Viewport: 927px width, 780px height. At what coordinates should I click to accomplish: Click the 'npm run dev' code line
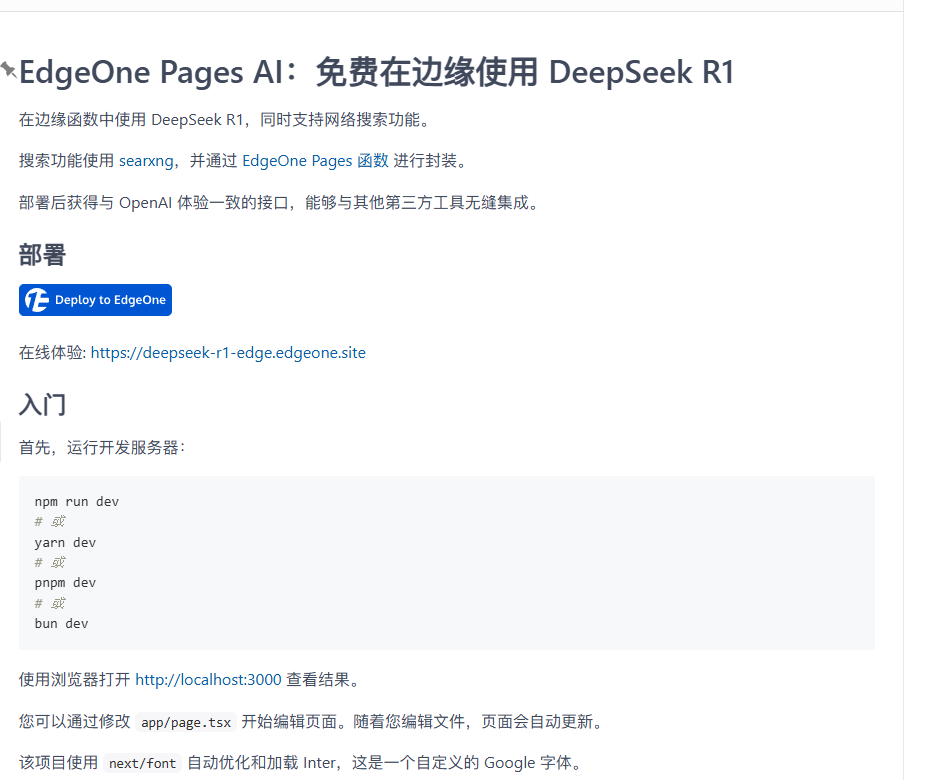pos(77,501)
